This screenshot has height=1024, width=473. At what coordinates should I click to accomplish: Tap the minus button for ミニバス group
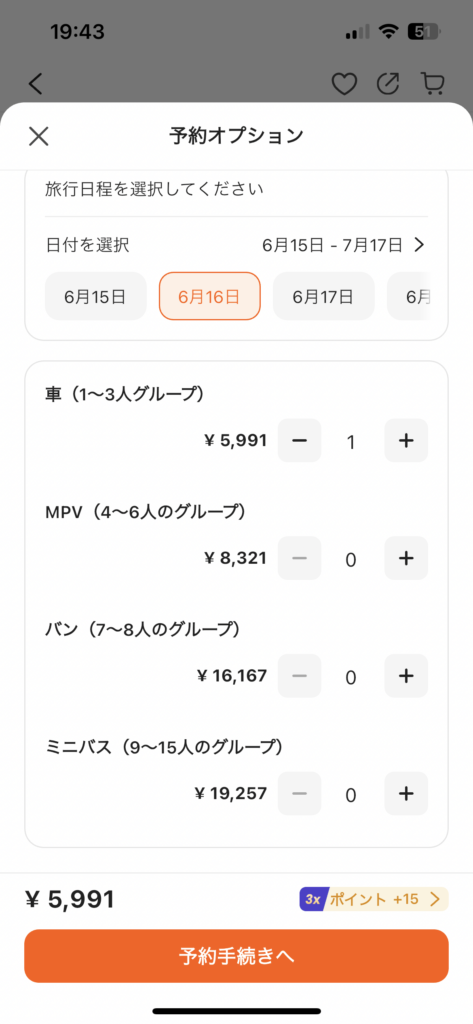coord(299,793)
